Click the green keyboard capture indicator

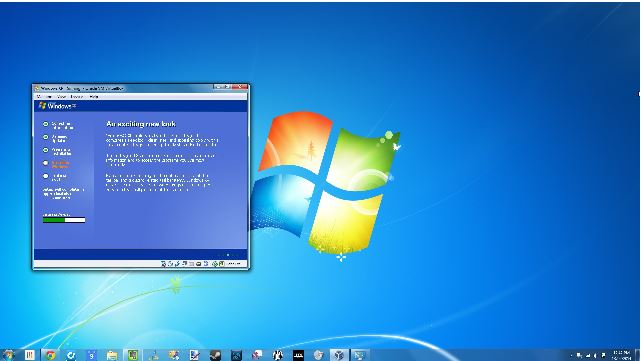click(222, 264)
